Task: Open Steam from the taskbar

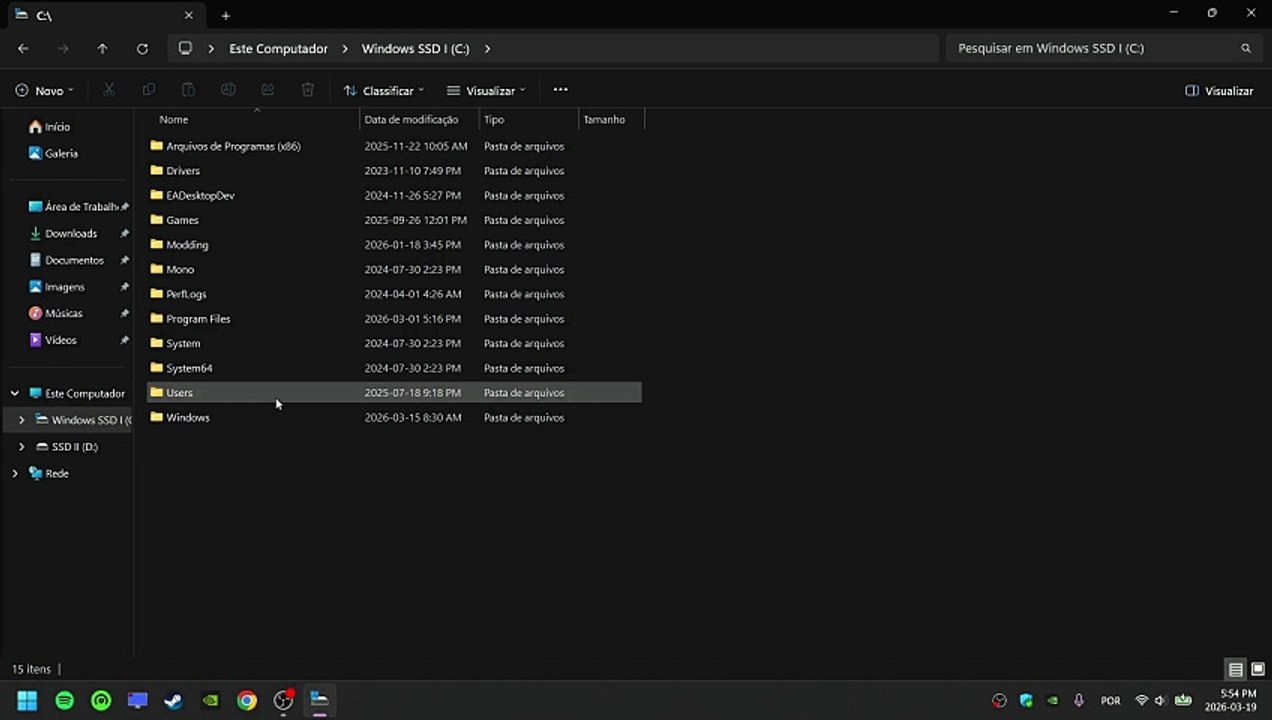Action: click(174, 701)
